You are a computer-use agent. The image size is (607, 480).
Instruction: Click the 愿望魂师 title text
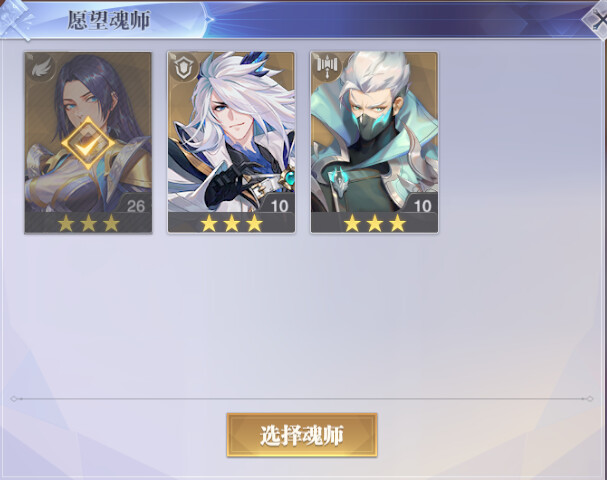click(109, 21)
